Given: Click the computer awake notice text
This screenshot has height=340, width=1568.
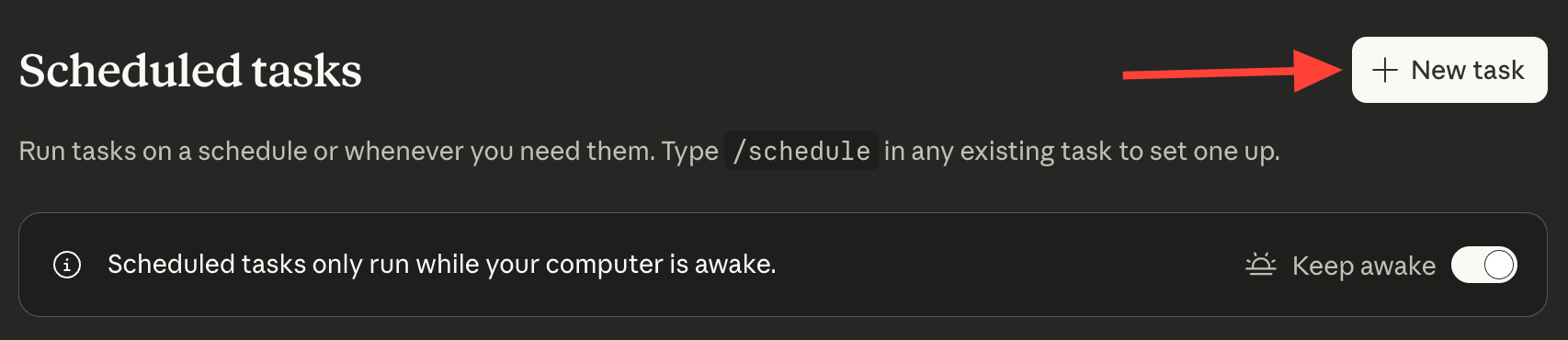Looking at the screenshot, I should pos(442,265).
